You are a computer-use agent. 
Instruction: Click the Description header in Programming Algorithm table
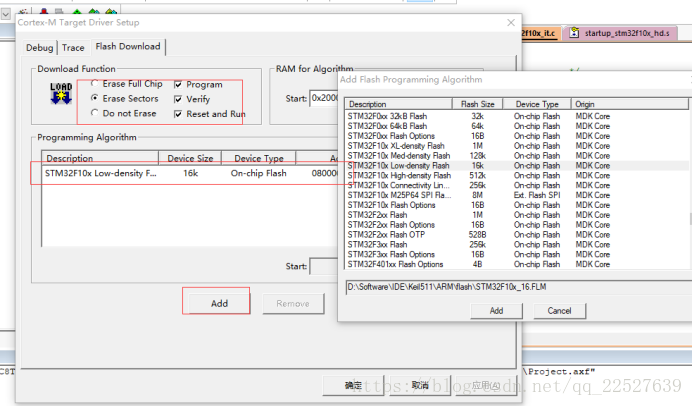(x=100, y=158)
